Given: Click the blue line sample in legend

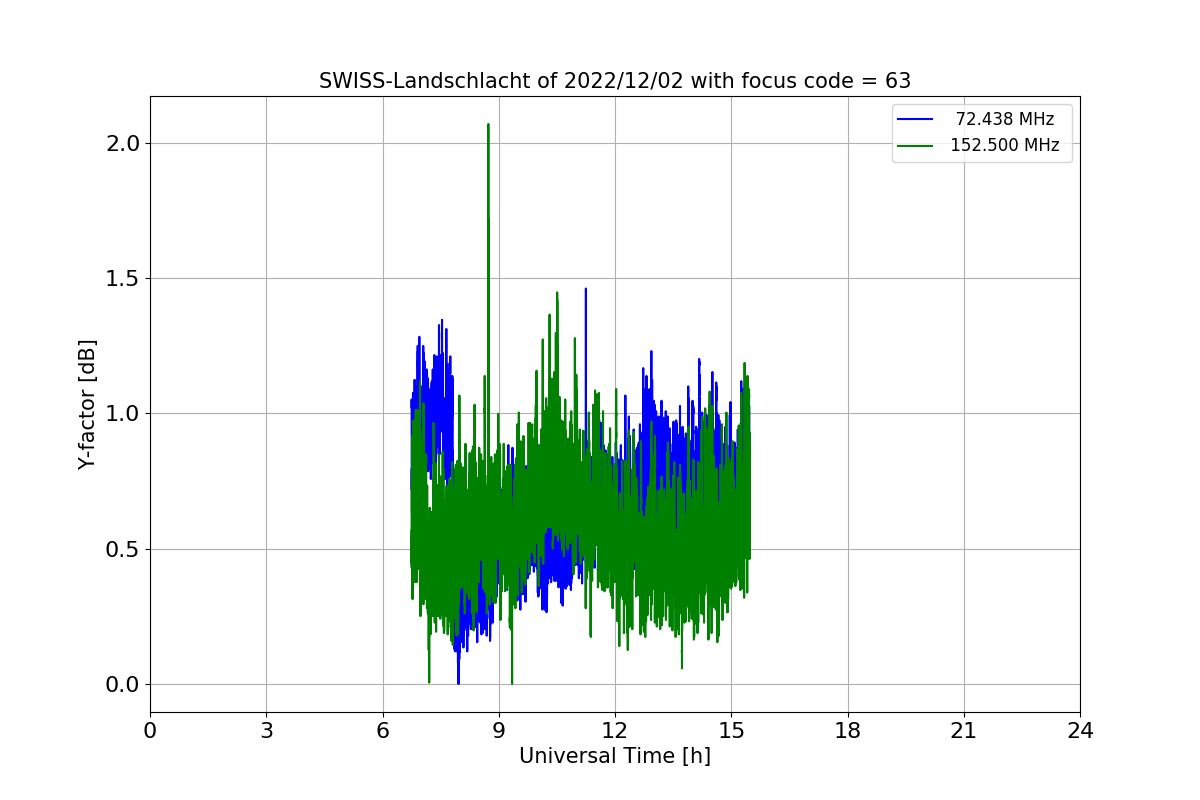Looking at the screenshot, I should [915, 120].
